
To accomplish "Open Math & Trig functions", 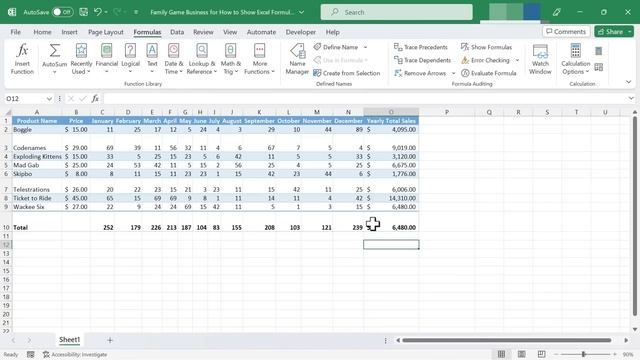I will click(x=231, y=59).
